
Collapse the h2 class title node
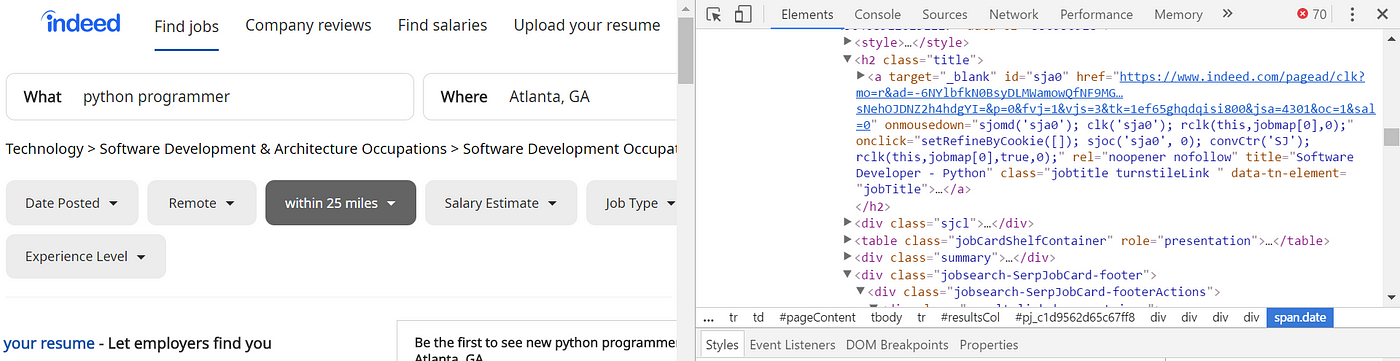click(848, 60)
